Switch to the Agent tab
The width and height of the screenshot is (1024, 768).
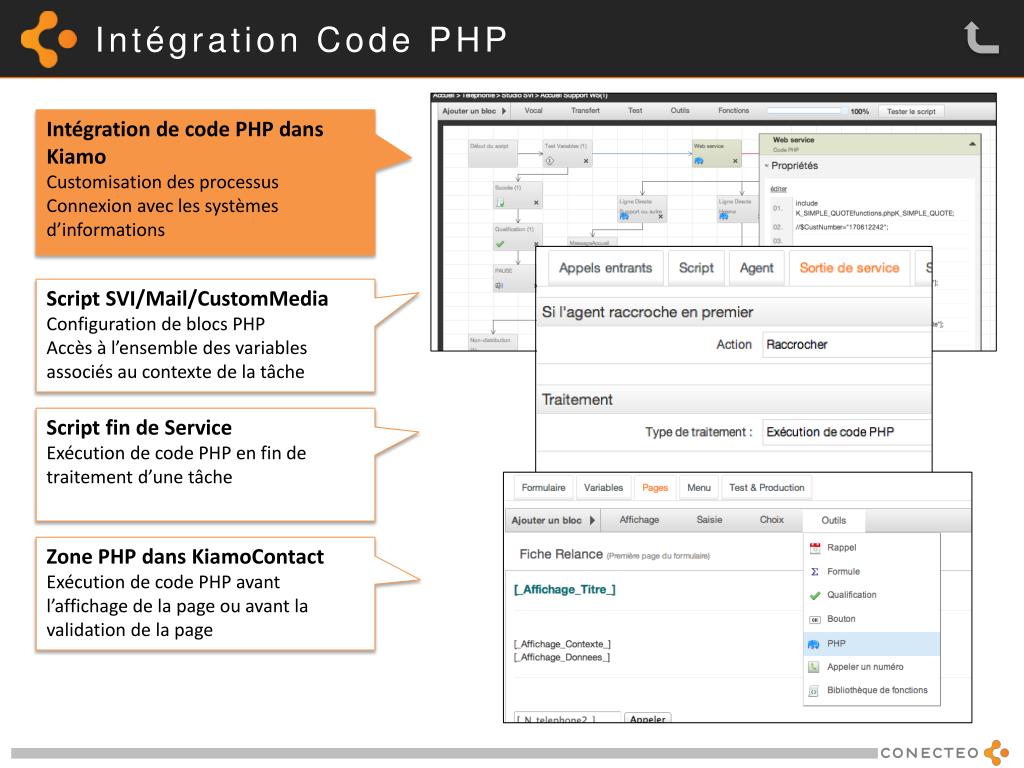coord(756,268)
